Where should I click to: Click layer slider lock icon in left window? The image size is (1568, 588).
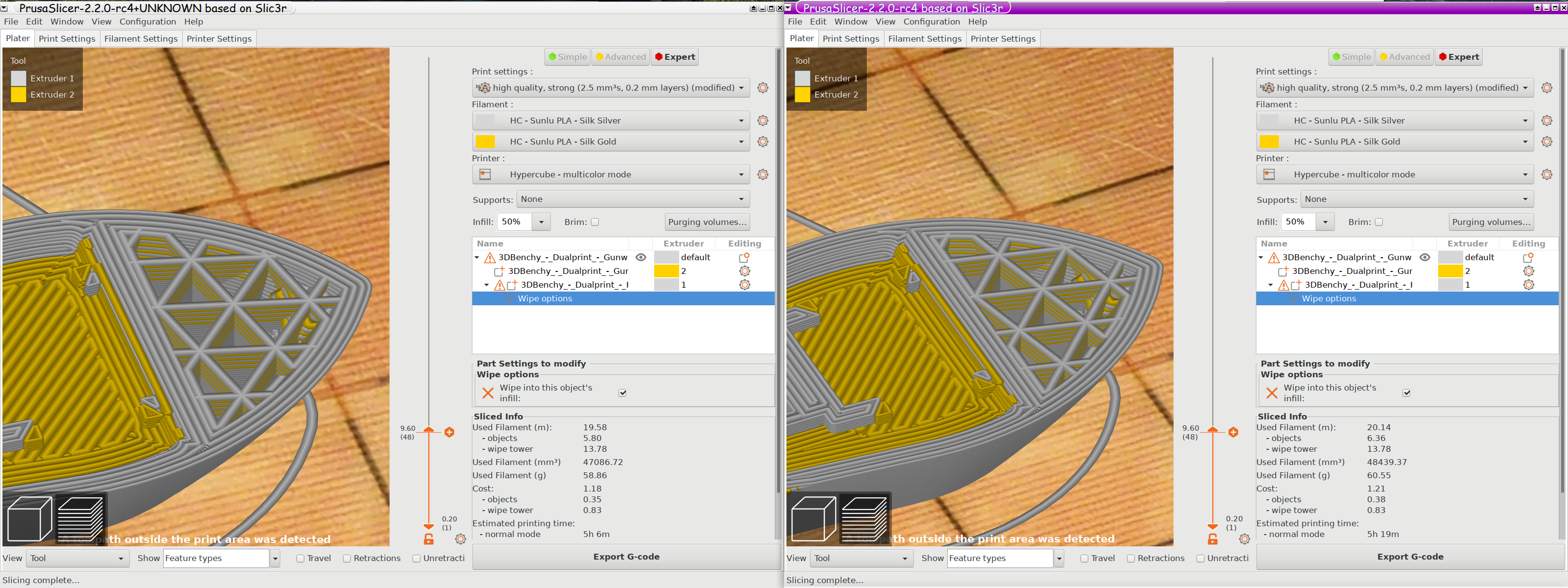tap(429, 539)
